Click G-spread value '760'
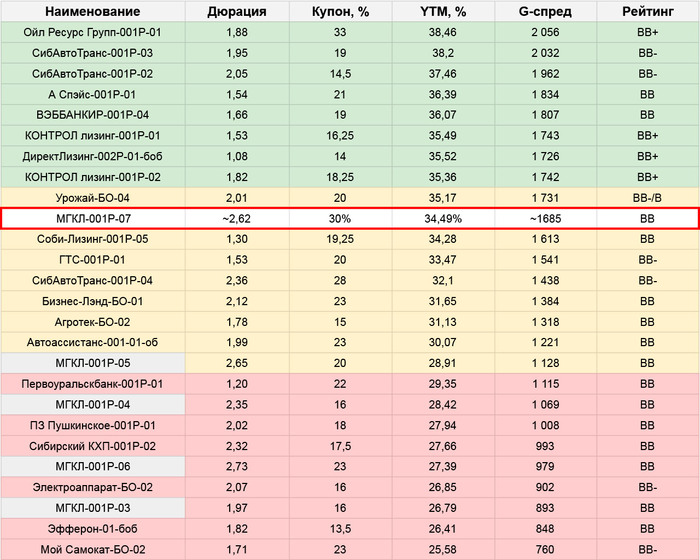The height and width of the screenshot is (560, 700). coord(546,549)
